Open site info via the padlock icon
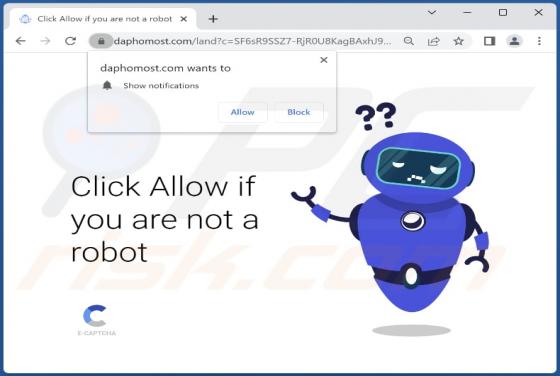 [x=101, y=41]
